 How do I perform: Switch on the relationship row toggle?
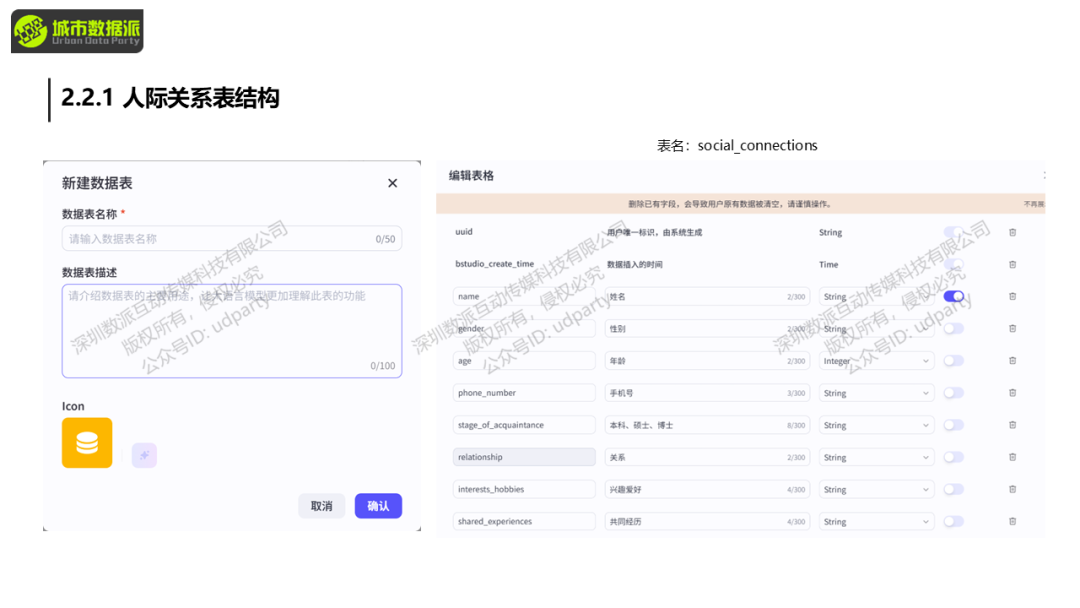tap(954, 457)
